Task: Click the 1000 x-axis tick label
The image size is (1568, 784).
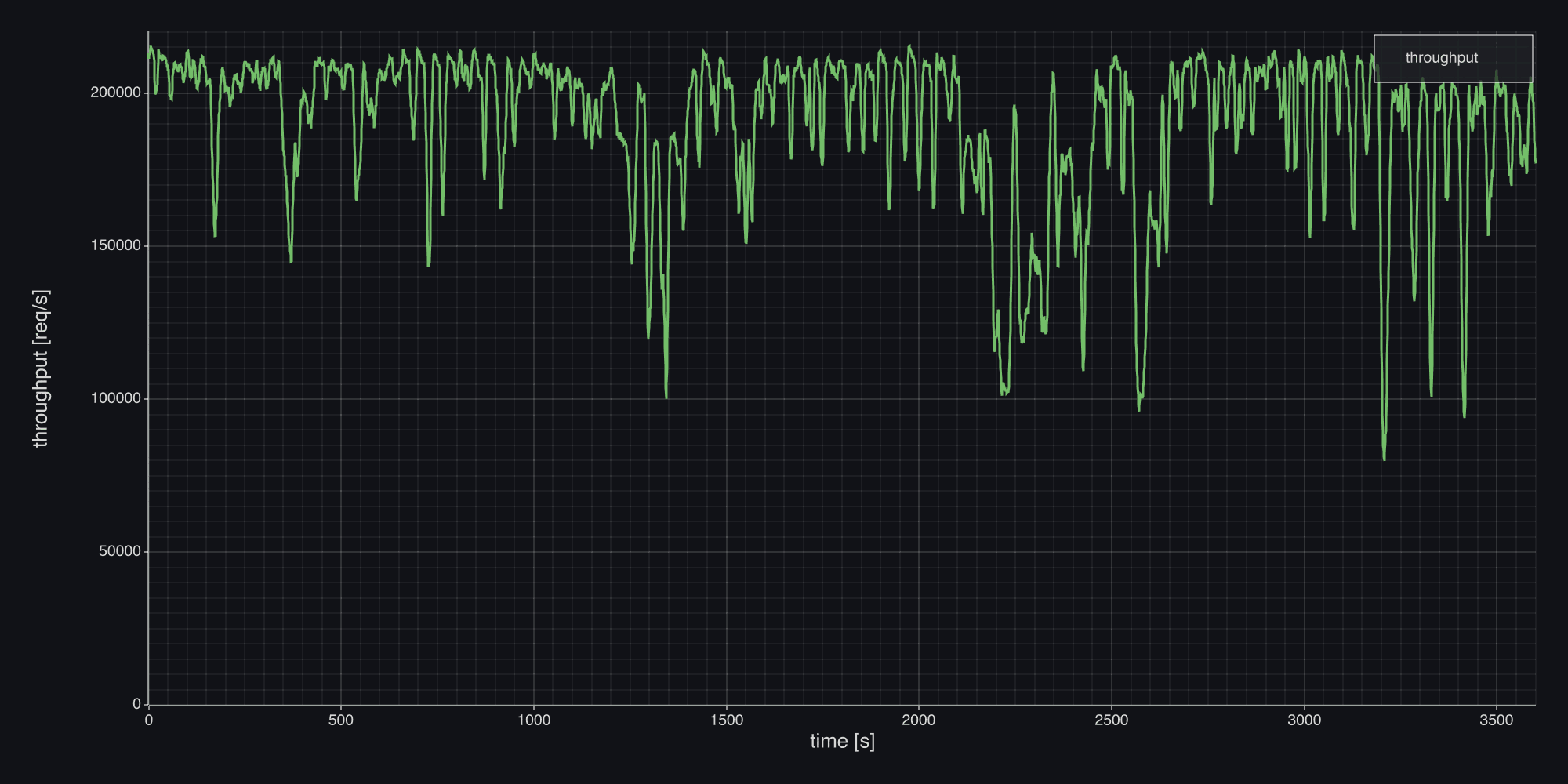Action: click(534, 720)
